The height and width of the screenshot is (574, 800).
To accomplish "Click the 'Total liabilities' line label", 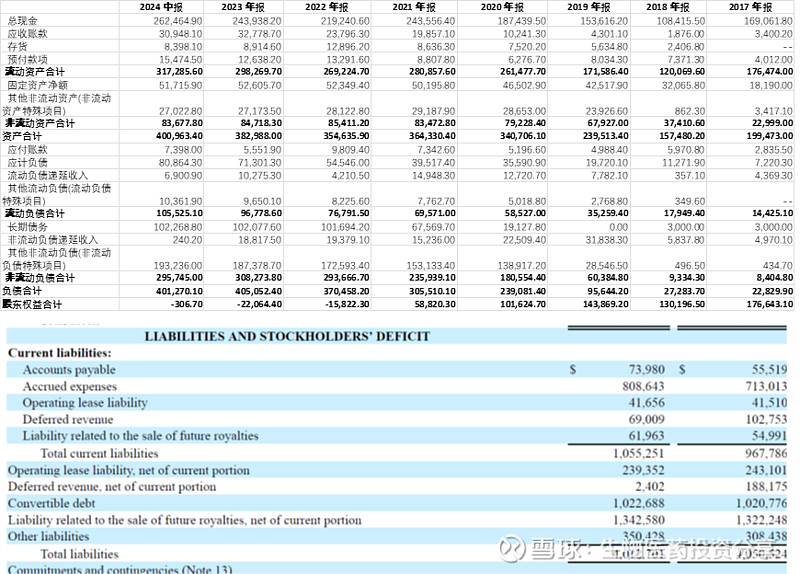I will click(80, 554).
